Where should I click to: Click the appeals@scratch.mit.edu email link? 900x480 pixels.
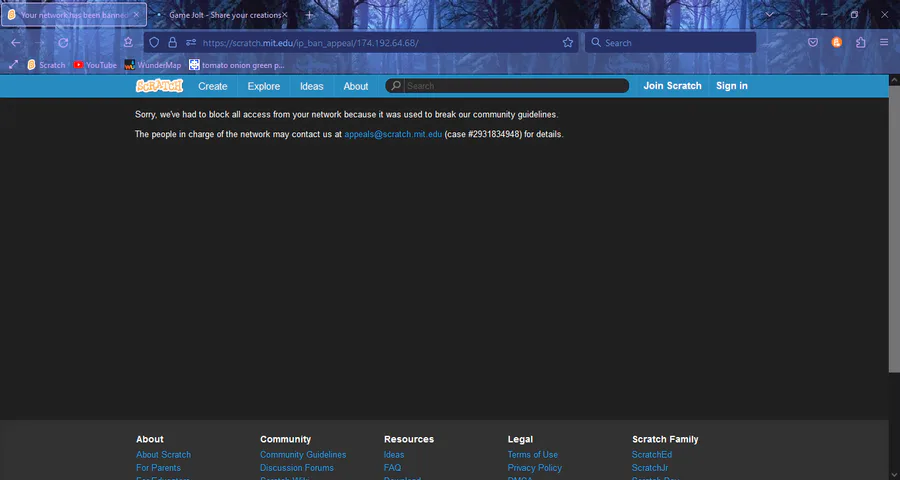coord(393,134)
